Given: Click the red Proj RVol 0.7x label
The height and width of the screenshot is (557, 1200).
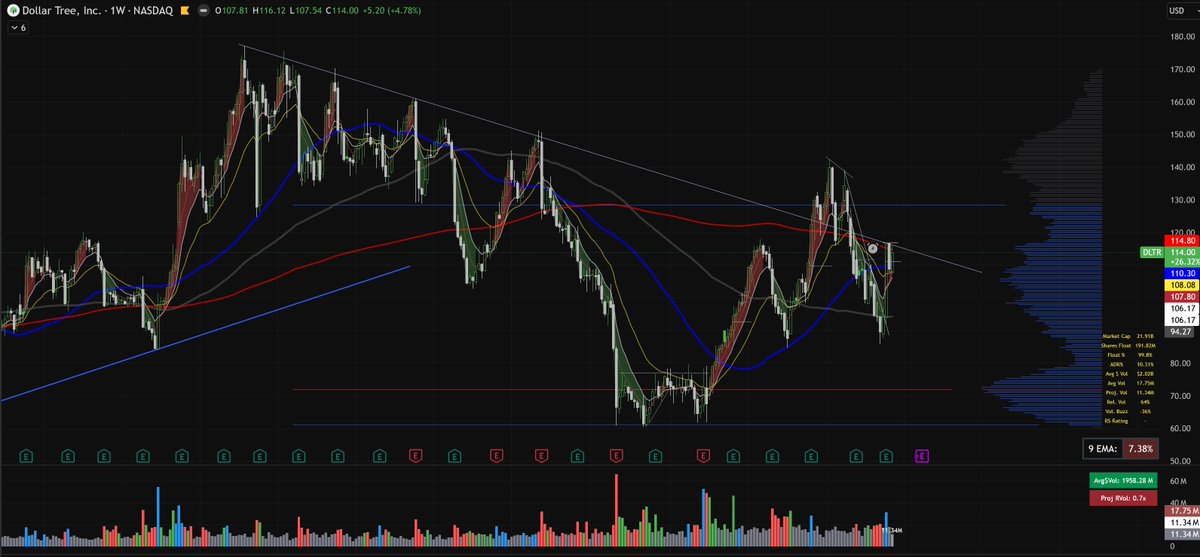Looking at the screenshot, I should (x=1124, y=497).
